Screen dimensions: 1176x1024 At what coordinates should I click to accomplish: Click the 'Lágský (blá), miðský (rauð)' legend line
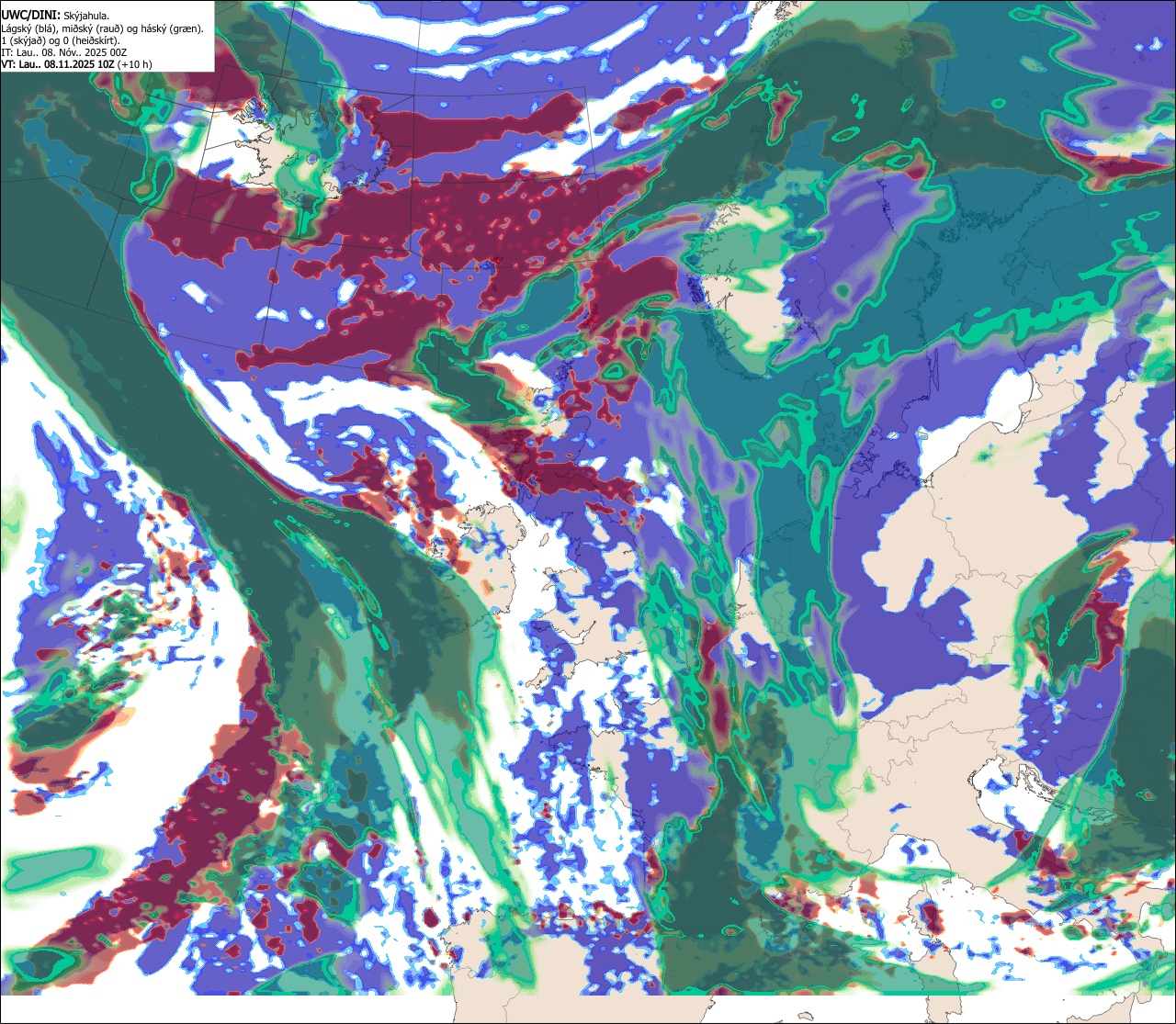pyautogui.click(x=103, y=28)
